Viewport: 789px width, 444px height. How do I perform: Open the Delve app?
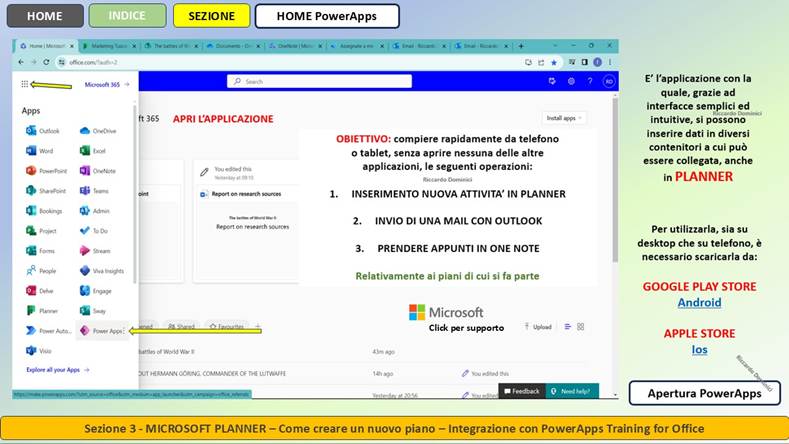click(x=39, y=291)
